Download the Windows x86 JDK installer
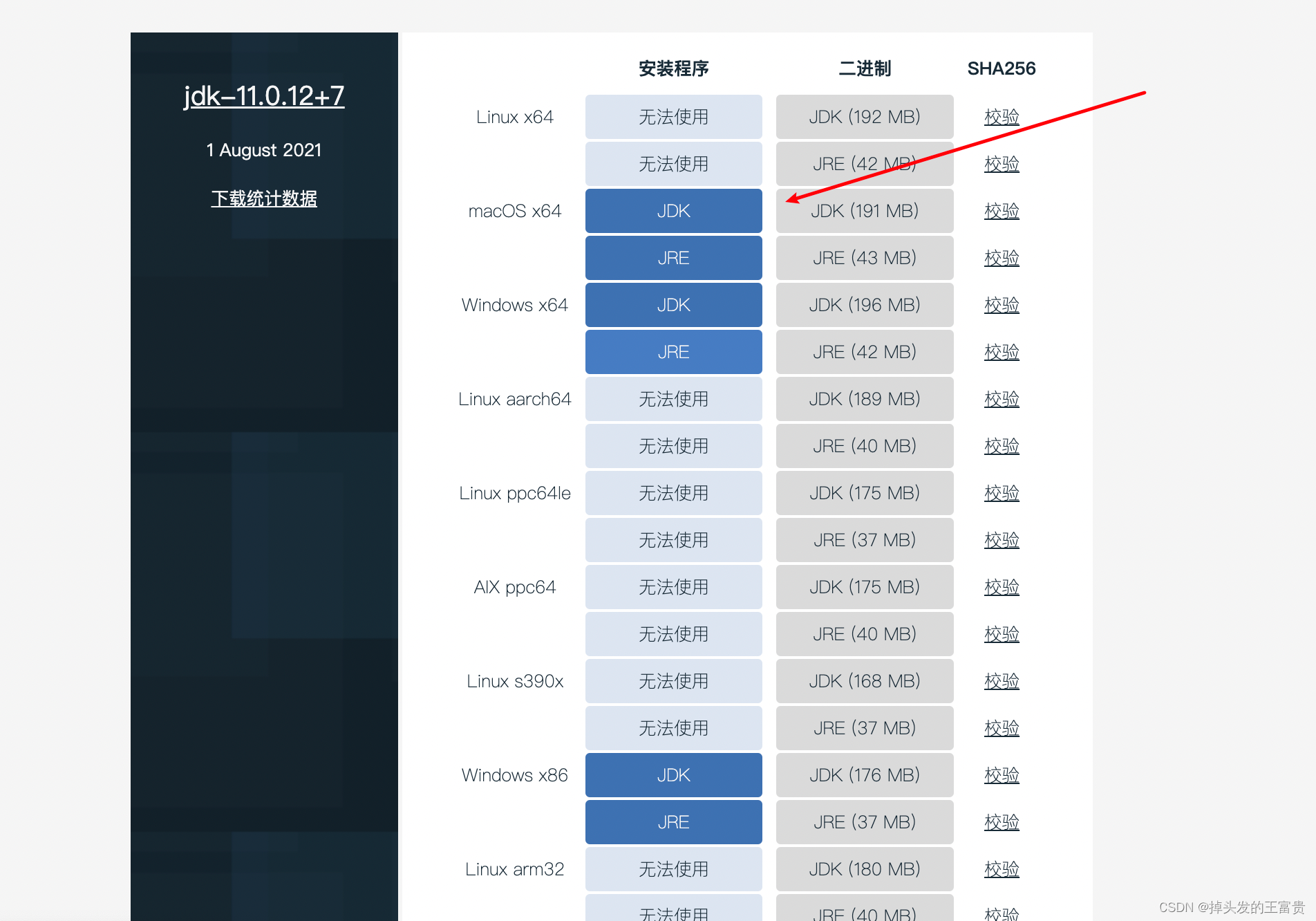Screen dimensions: 1316x921 pyautogui.click(x=673, y=775)
